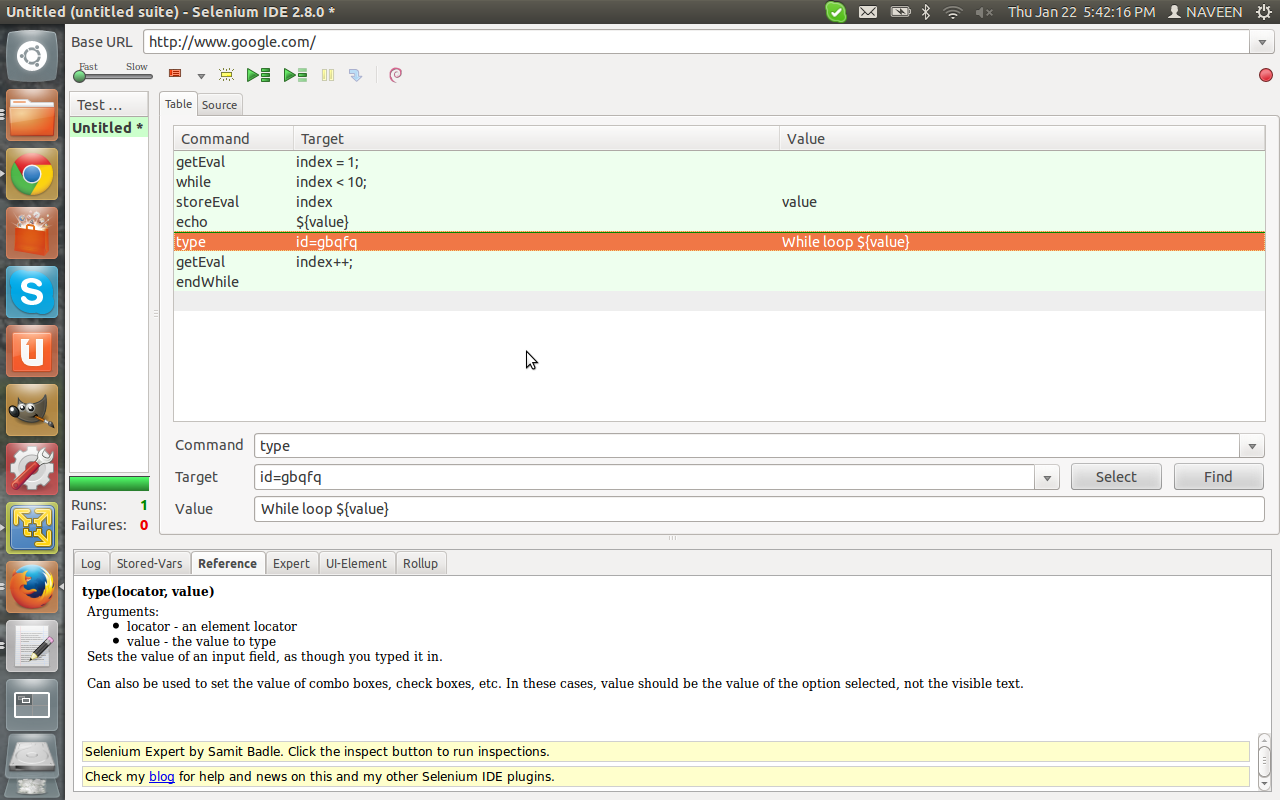This screenshot has height=800, width=1280.
Task: Open the Stored-Vars tab
Action: click(150, 563)
